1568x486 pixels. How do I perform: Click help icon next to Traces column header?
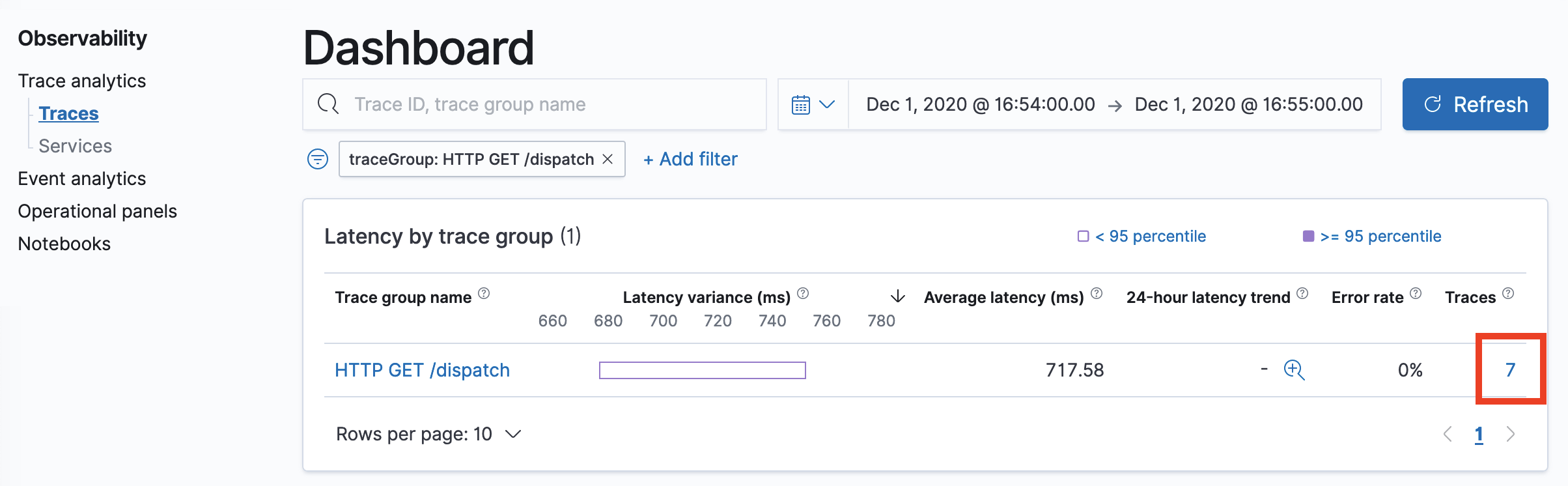[1508, 293]
